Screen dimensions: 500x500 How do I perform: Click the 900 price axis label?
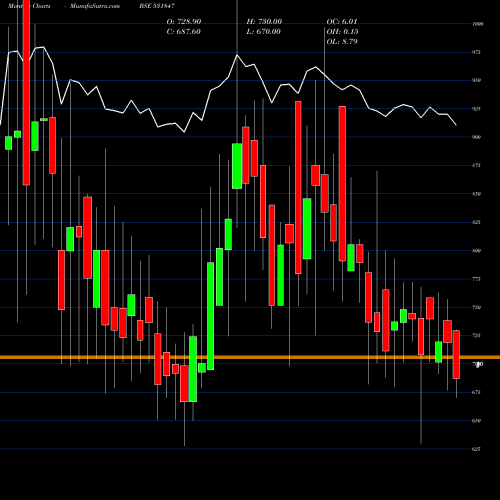point(476,137)
